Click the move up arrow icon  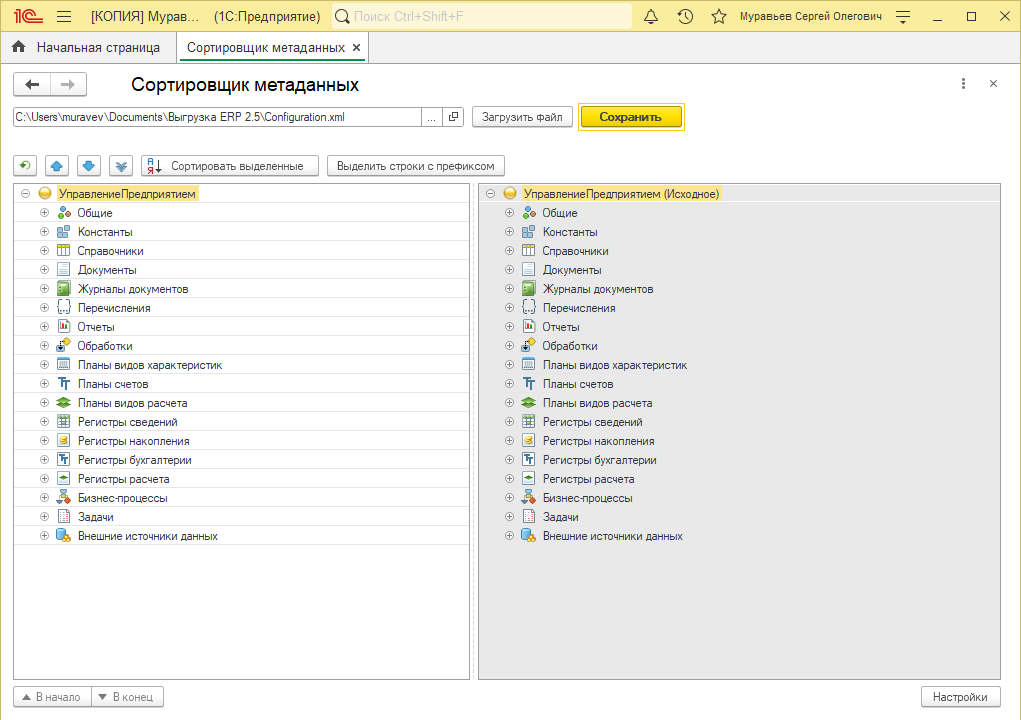(x=57, y=165)
